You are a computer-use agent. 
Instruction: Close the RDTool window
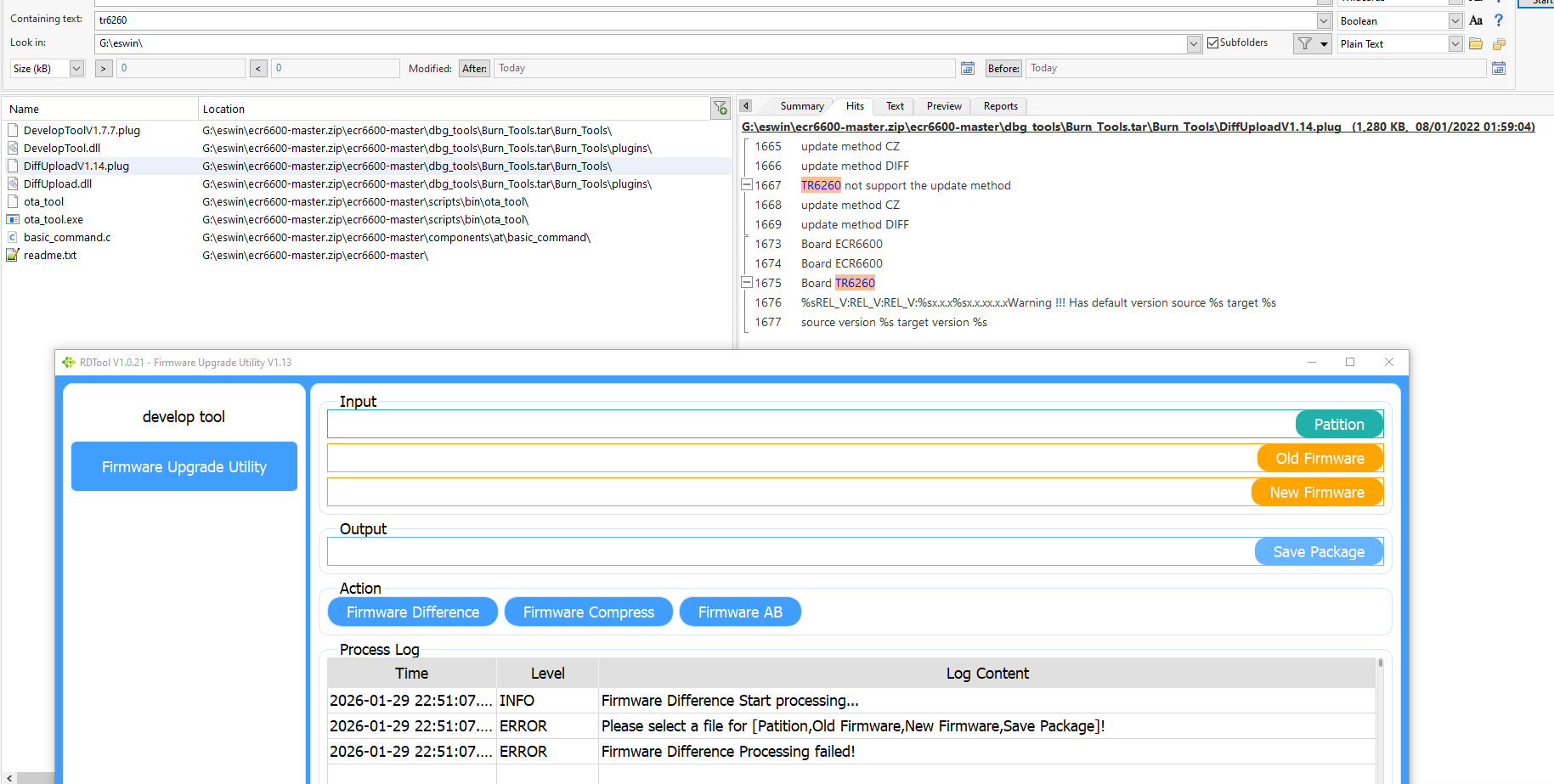point(1389,362)
